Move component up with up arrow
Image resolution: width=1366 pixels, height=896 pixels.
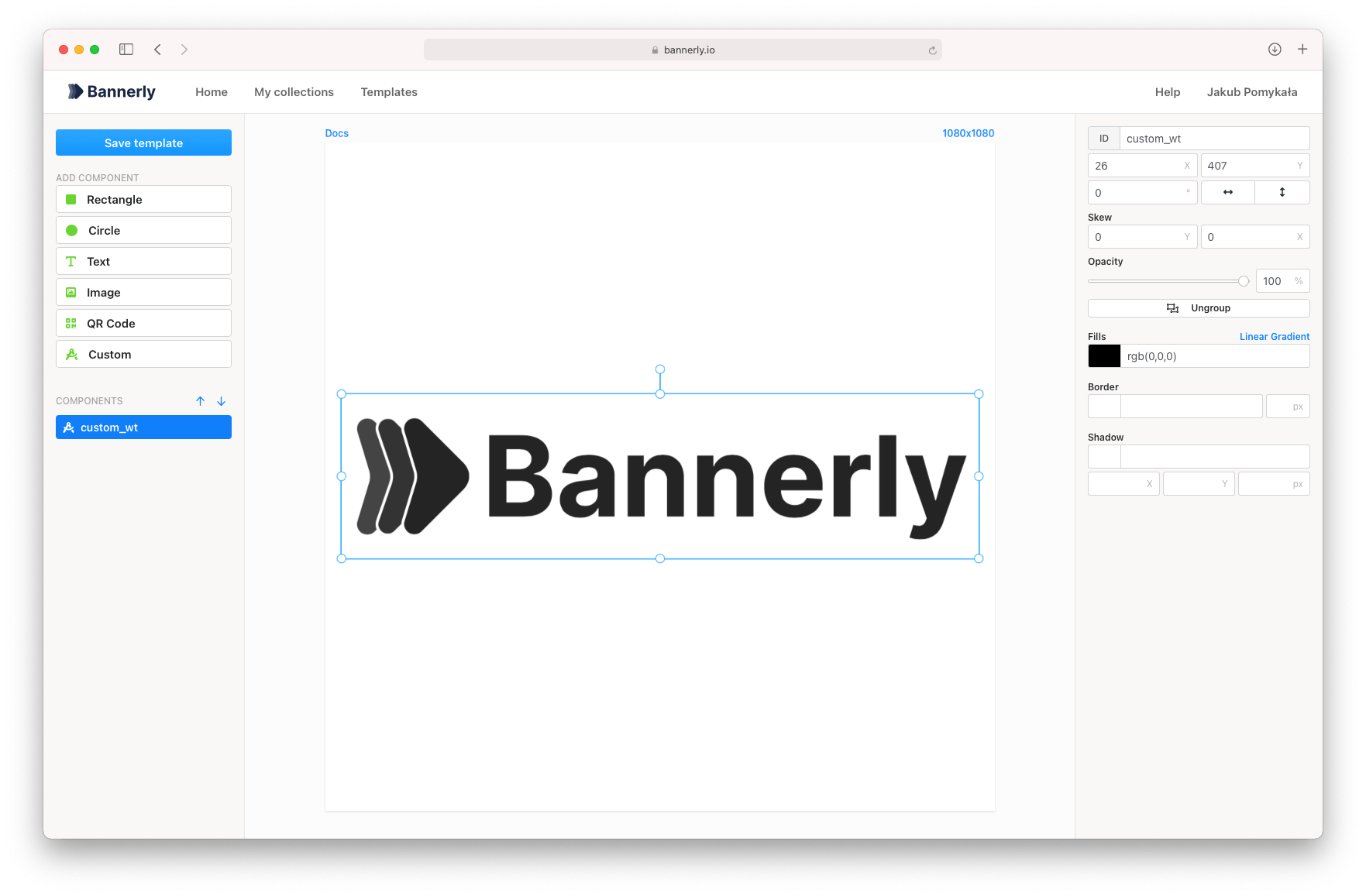coord(200,401)
